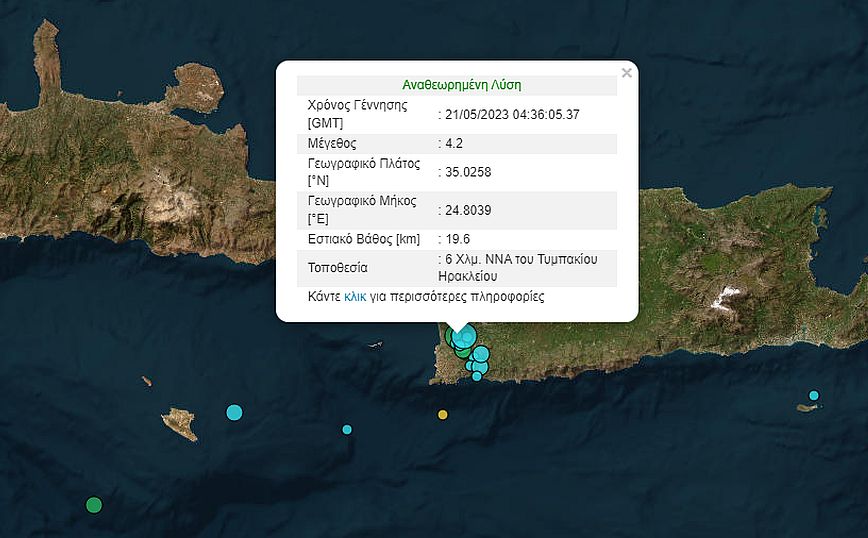Select the small cyan marker between Gavdos and yellow marker
This screenshot has height=538, width=868.
(x=347, y=429)
